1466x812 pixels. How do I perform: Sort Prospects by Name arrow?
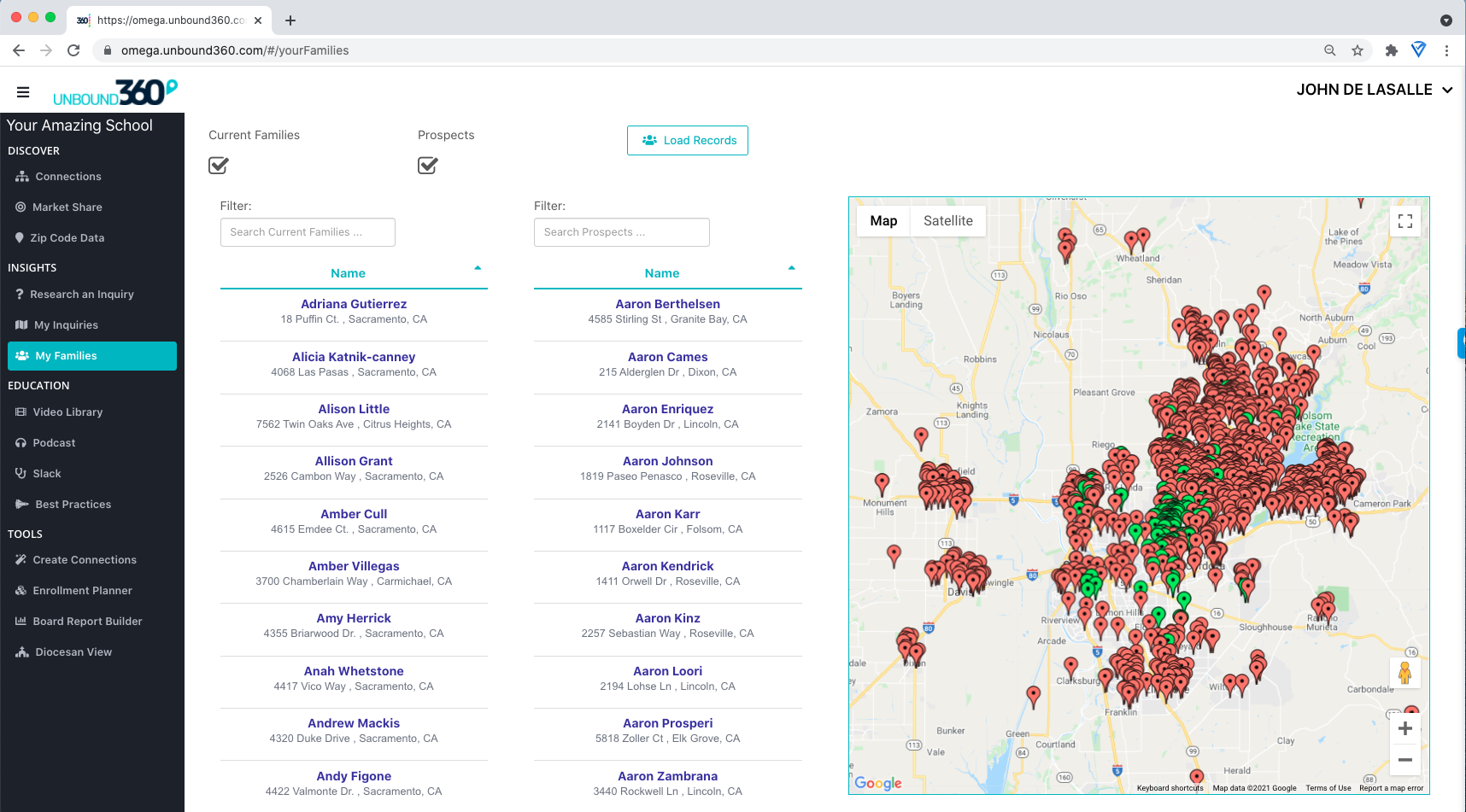click(x=792, y=268)
